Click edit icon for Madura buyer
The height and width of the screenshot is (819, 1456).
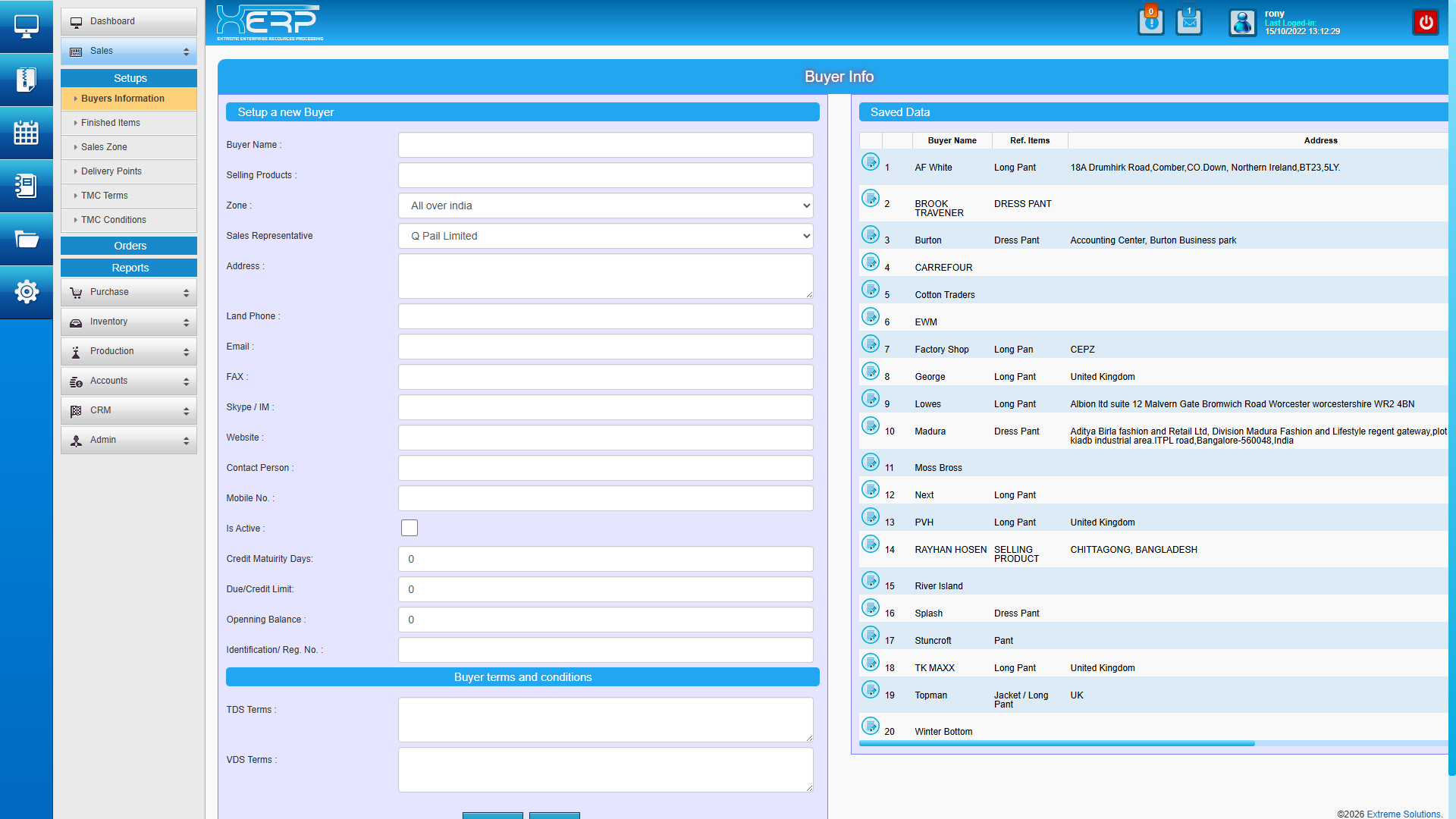coord(871,425)
